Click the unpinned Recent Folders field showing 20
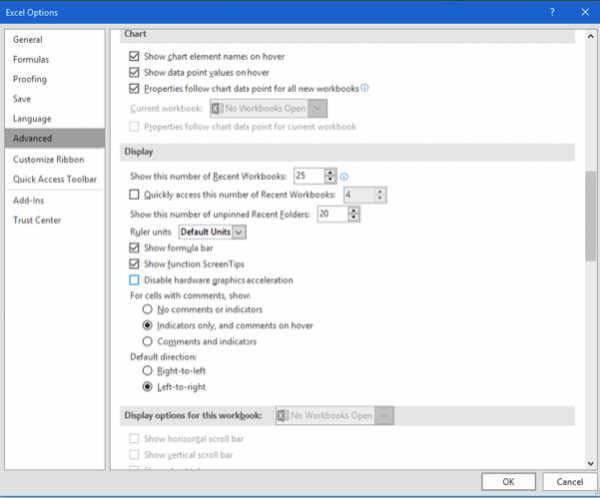Viewport: 600px width, 498px height. 333,214
